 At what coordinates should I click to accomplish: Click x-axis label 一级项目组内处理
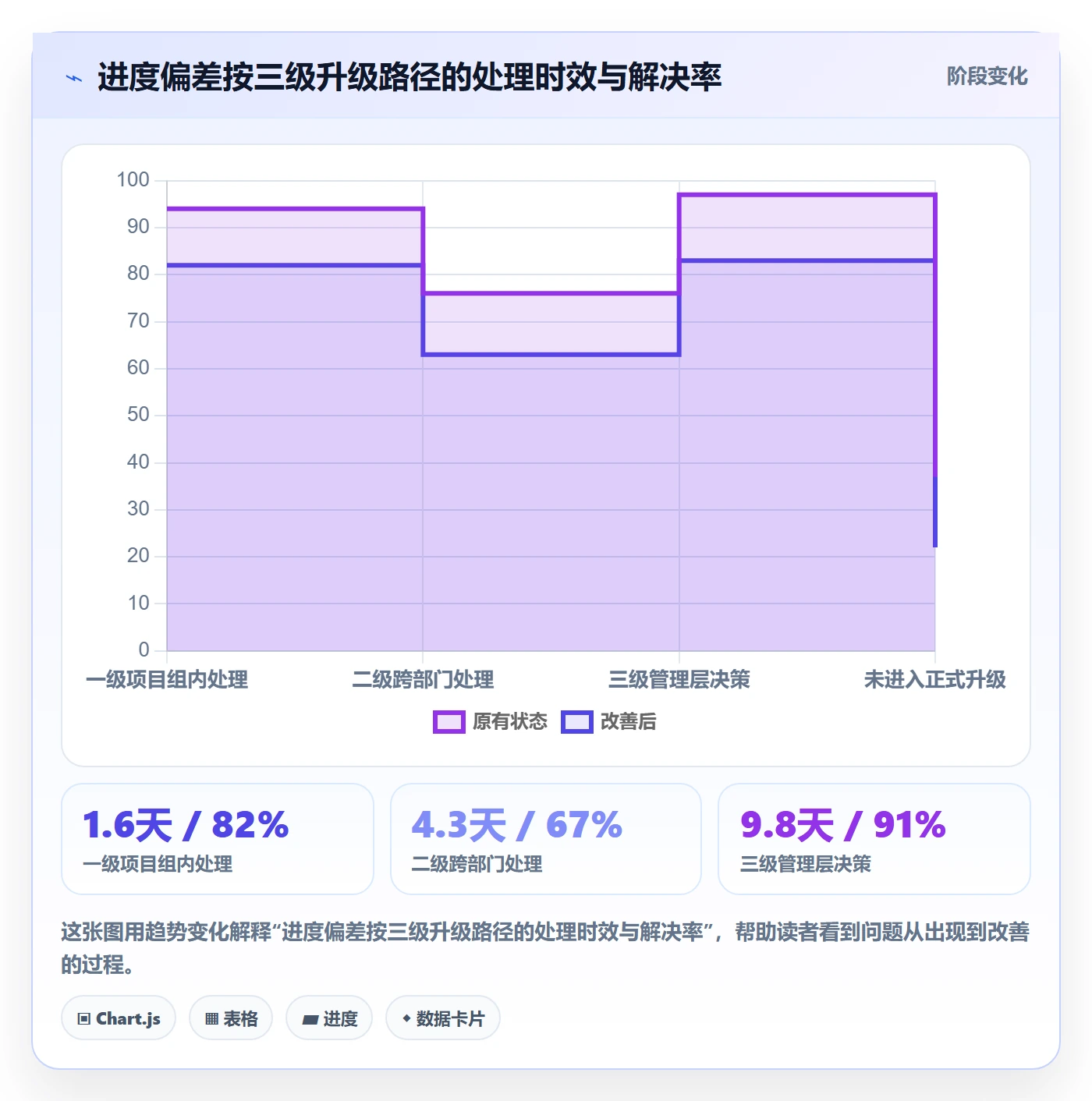pos(167,680)
